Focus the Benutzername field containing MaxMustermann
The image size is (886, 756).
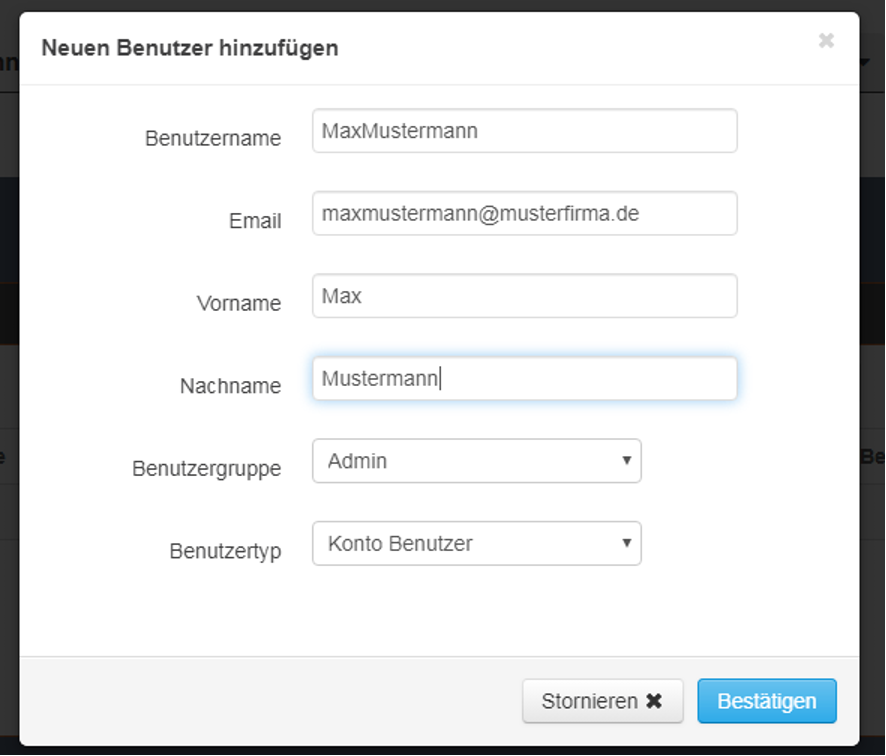click(x=524, y=131)
